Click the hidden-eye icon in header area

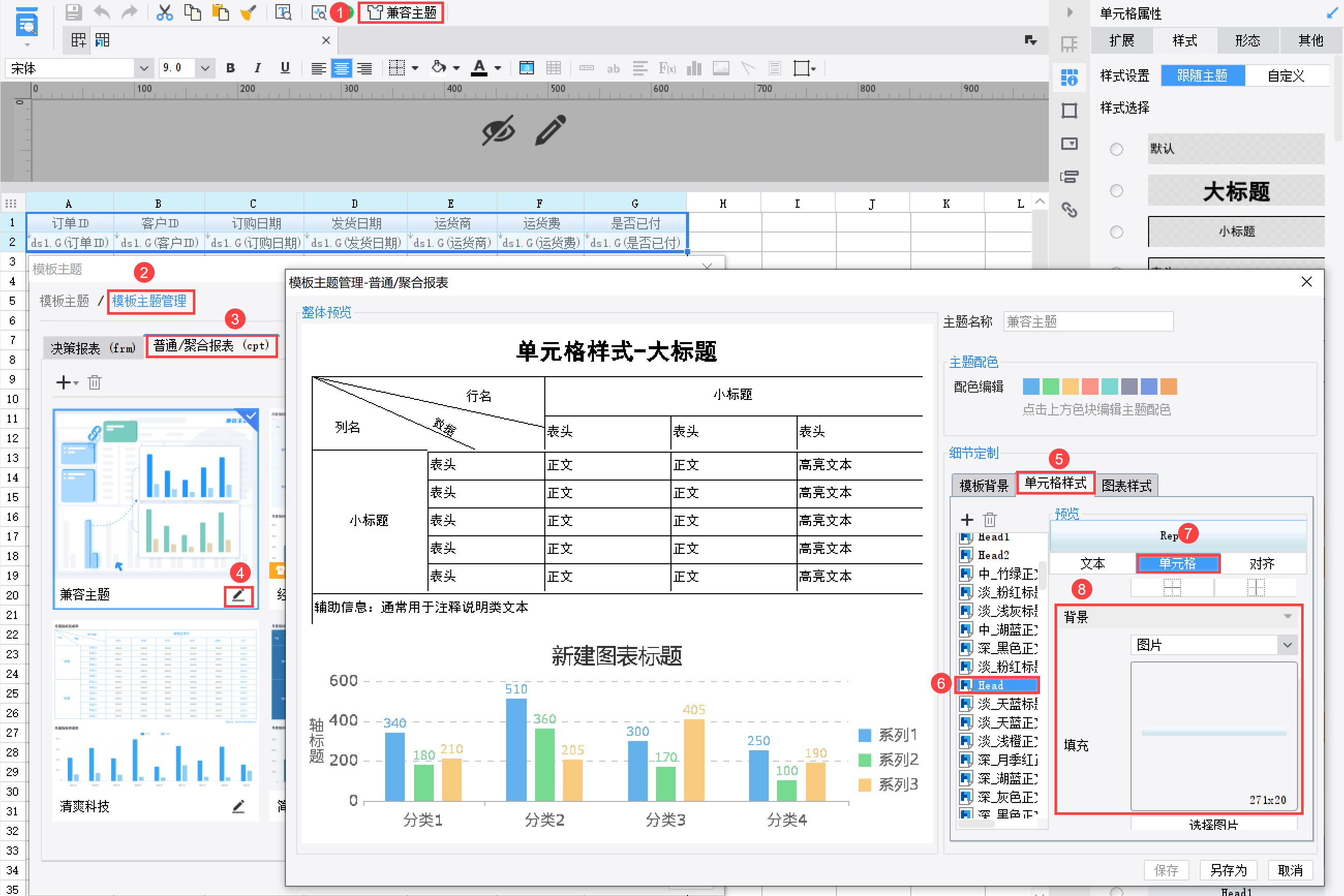(x=498, y=130)
